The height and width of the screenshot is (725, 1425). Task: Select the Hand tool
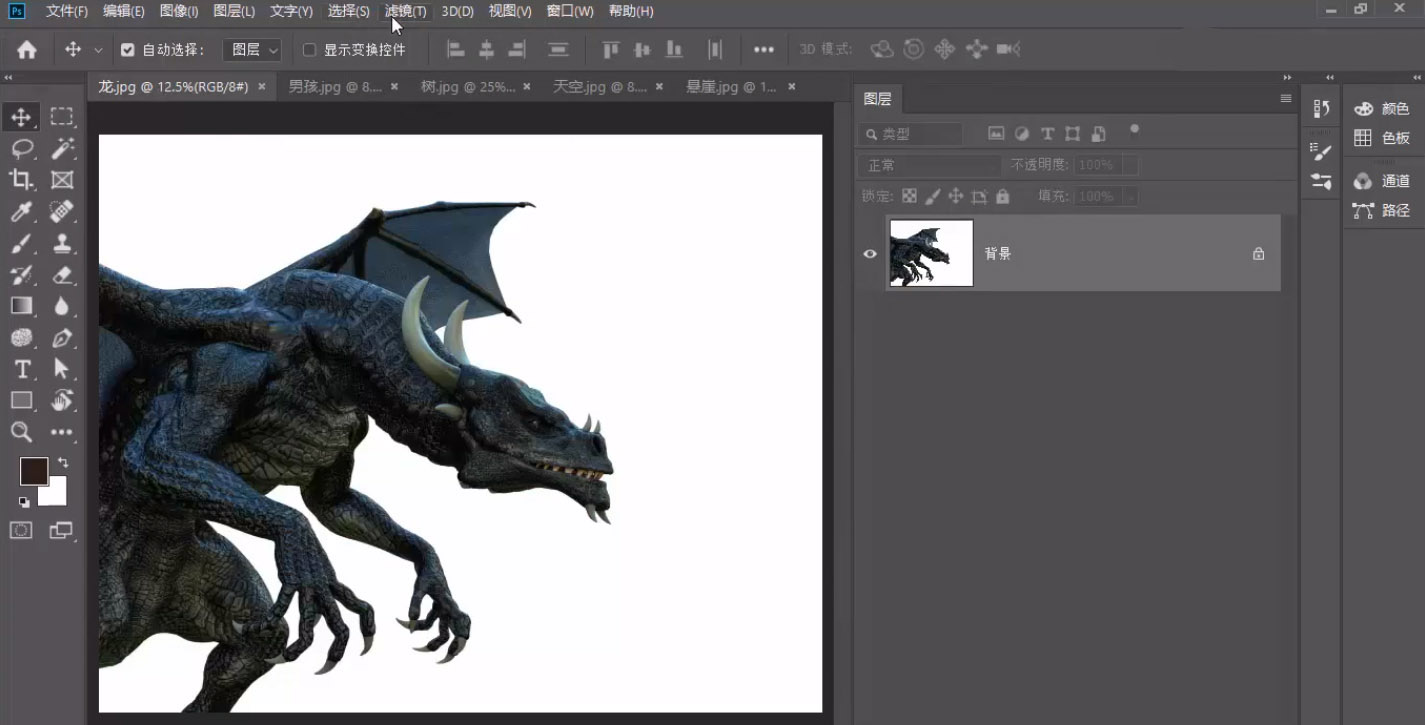[62, 401]
